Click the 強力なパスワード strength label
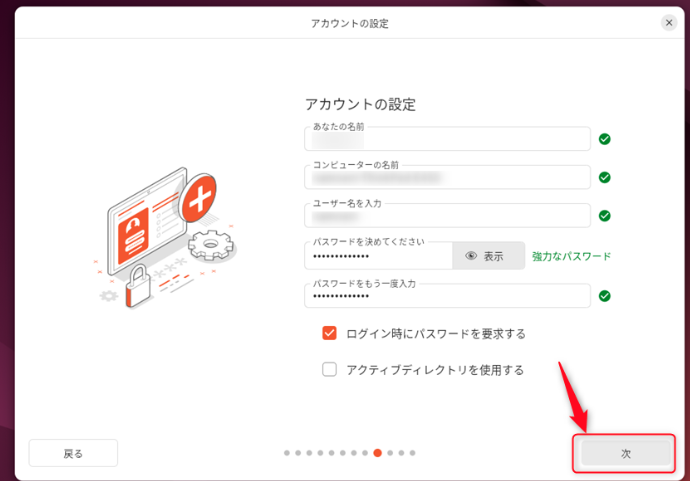The width and height of the screenshot is (690, 481). tap(571, 256)
